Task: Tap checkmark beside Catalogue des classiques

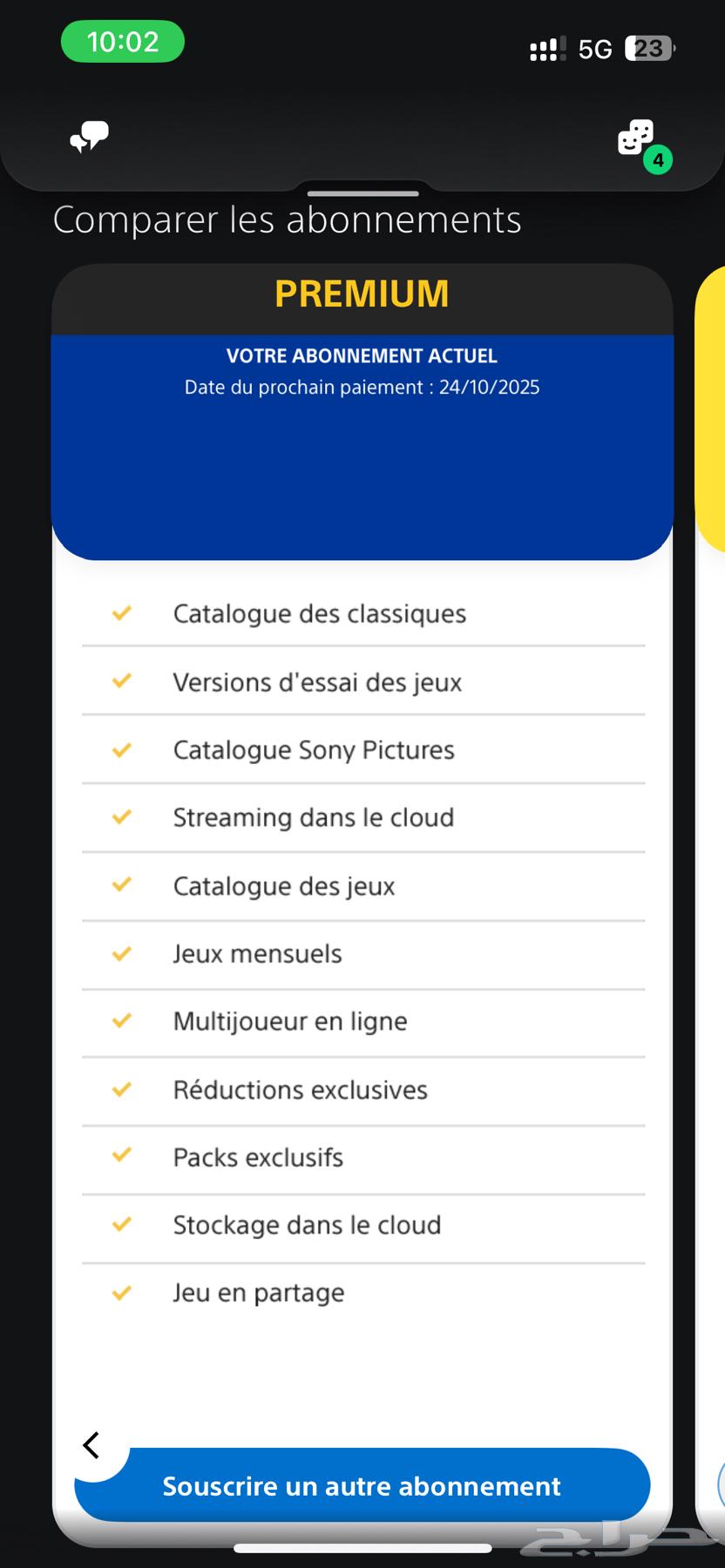Action: click(x=122, y=613)
